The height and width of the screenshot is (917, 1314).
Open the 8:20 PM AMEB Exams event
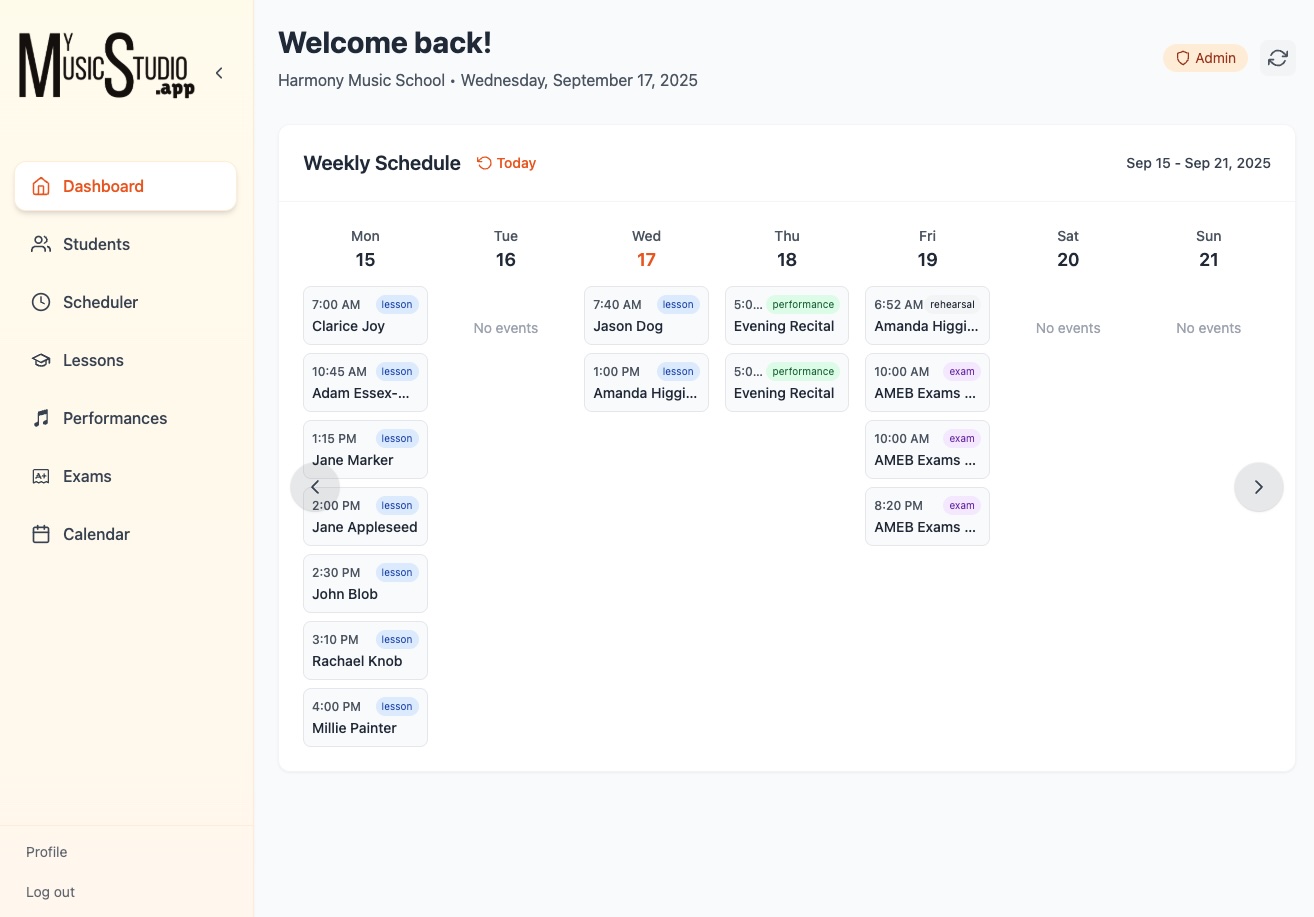[x=927, y=516]
